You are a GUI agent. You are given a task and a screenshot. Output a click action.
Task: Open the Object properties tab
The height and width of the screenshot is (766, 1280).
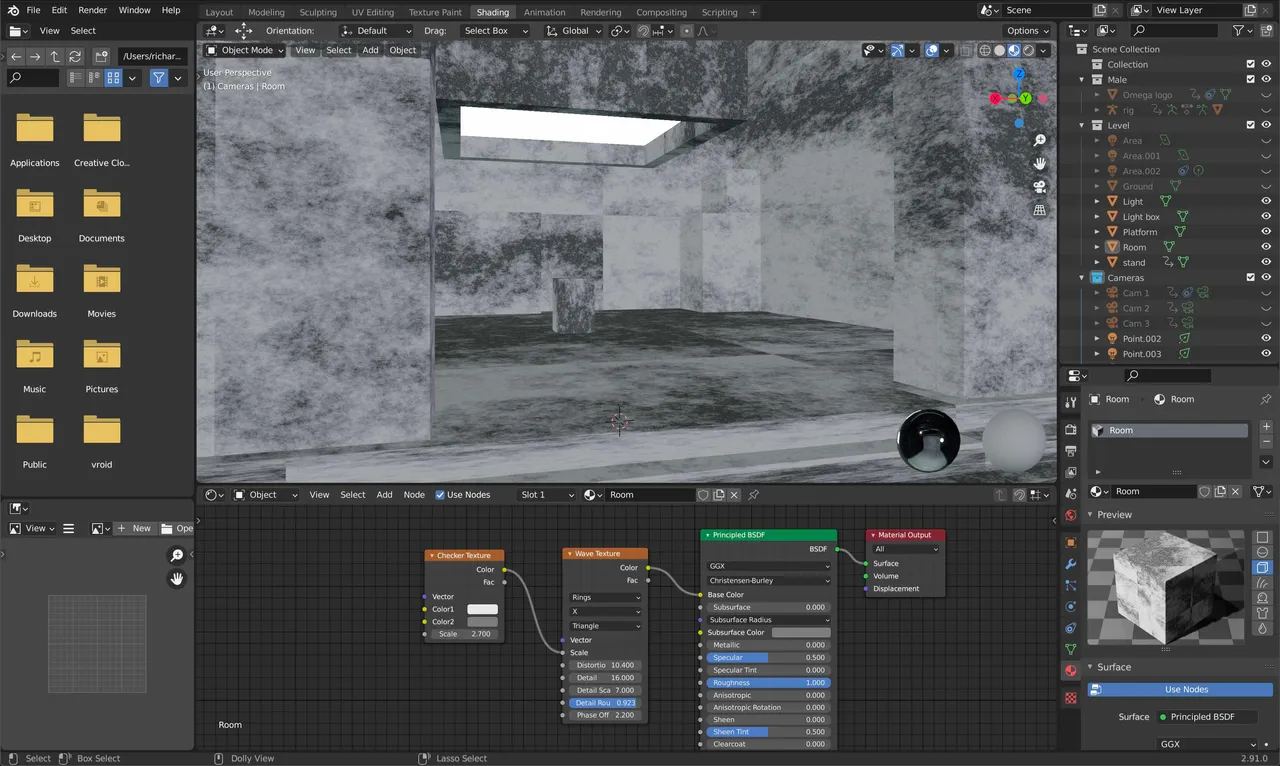[1071, 543]
